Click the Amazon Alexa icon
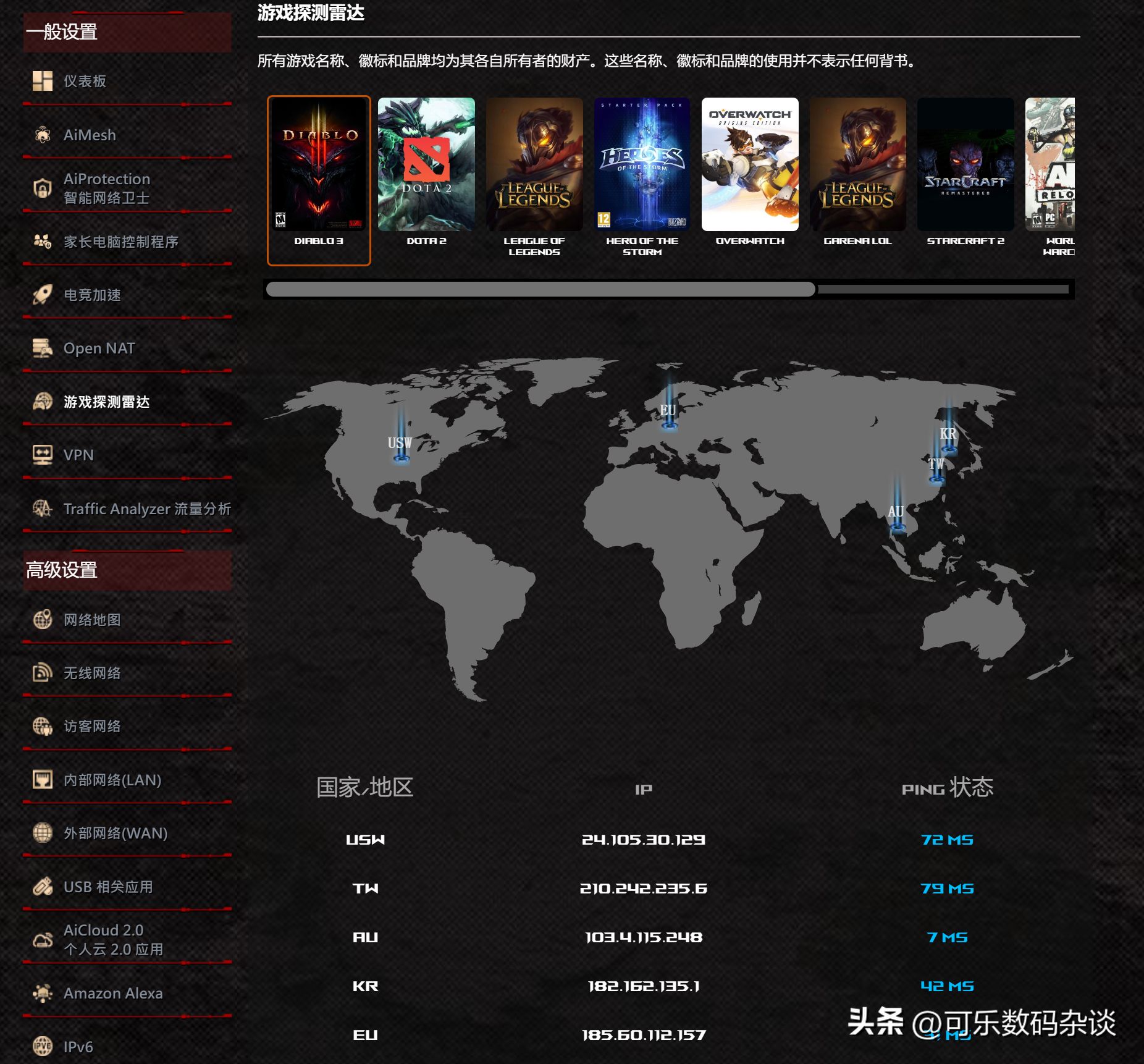The height and width of the screenshot is (1064, 1144). pos(42,993)
